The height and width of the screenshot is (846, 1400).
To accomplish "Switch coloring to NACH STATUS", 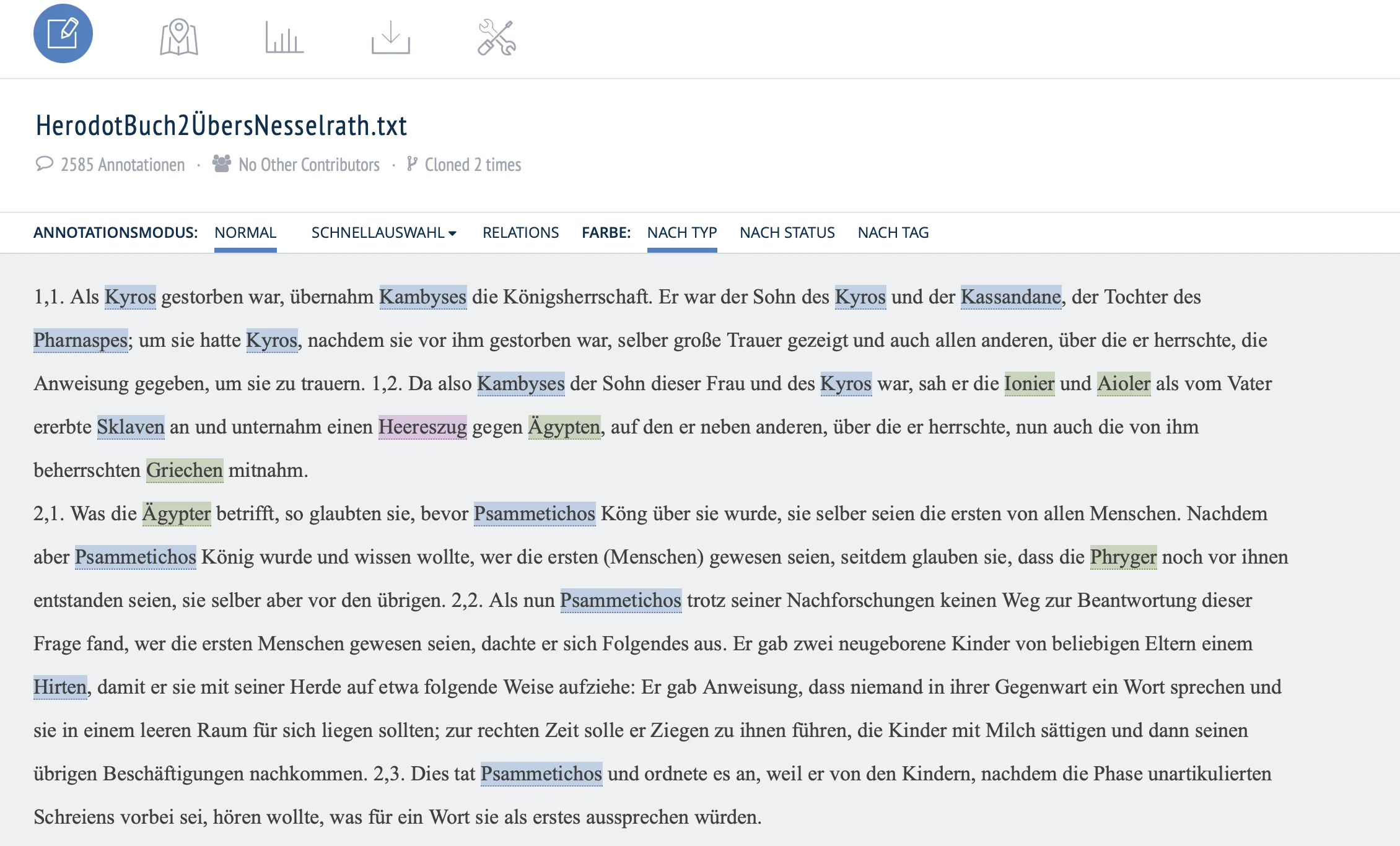I will (787, 233).
